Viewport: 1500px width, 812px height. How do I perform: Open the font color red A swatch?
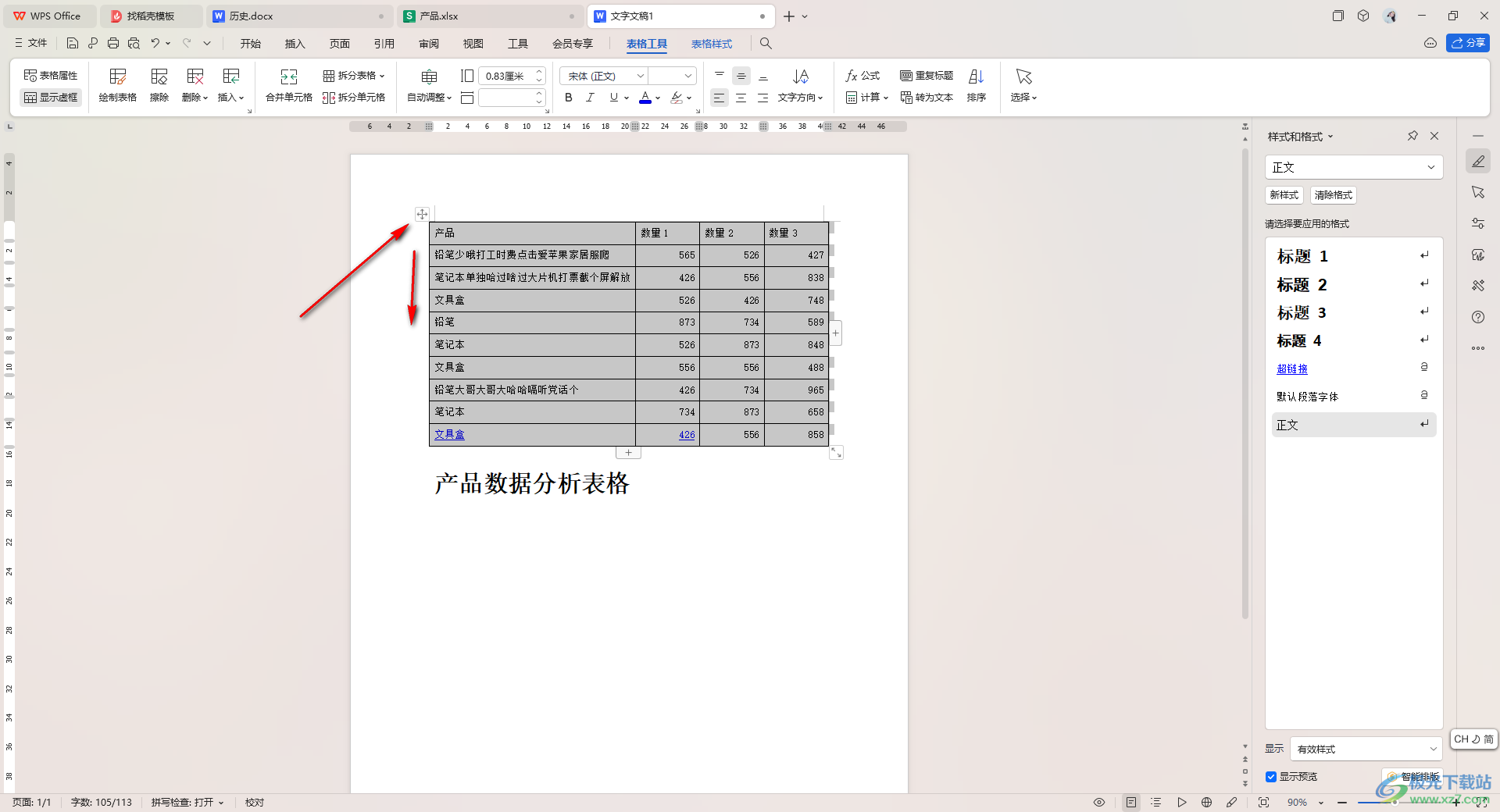tap(645, 98)
